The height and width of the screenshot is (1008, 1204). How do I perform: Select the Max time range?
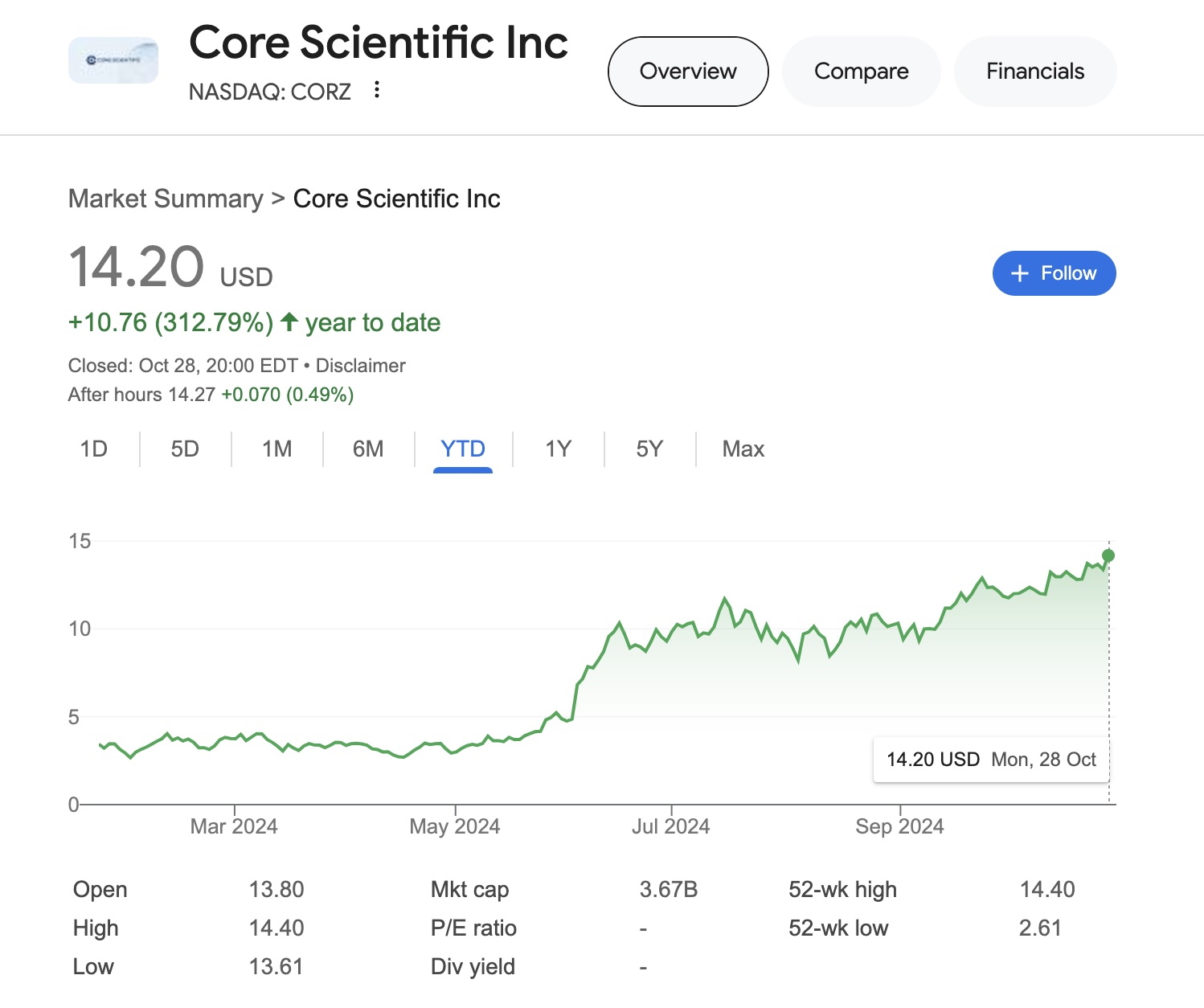click(x=743, y=449)
